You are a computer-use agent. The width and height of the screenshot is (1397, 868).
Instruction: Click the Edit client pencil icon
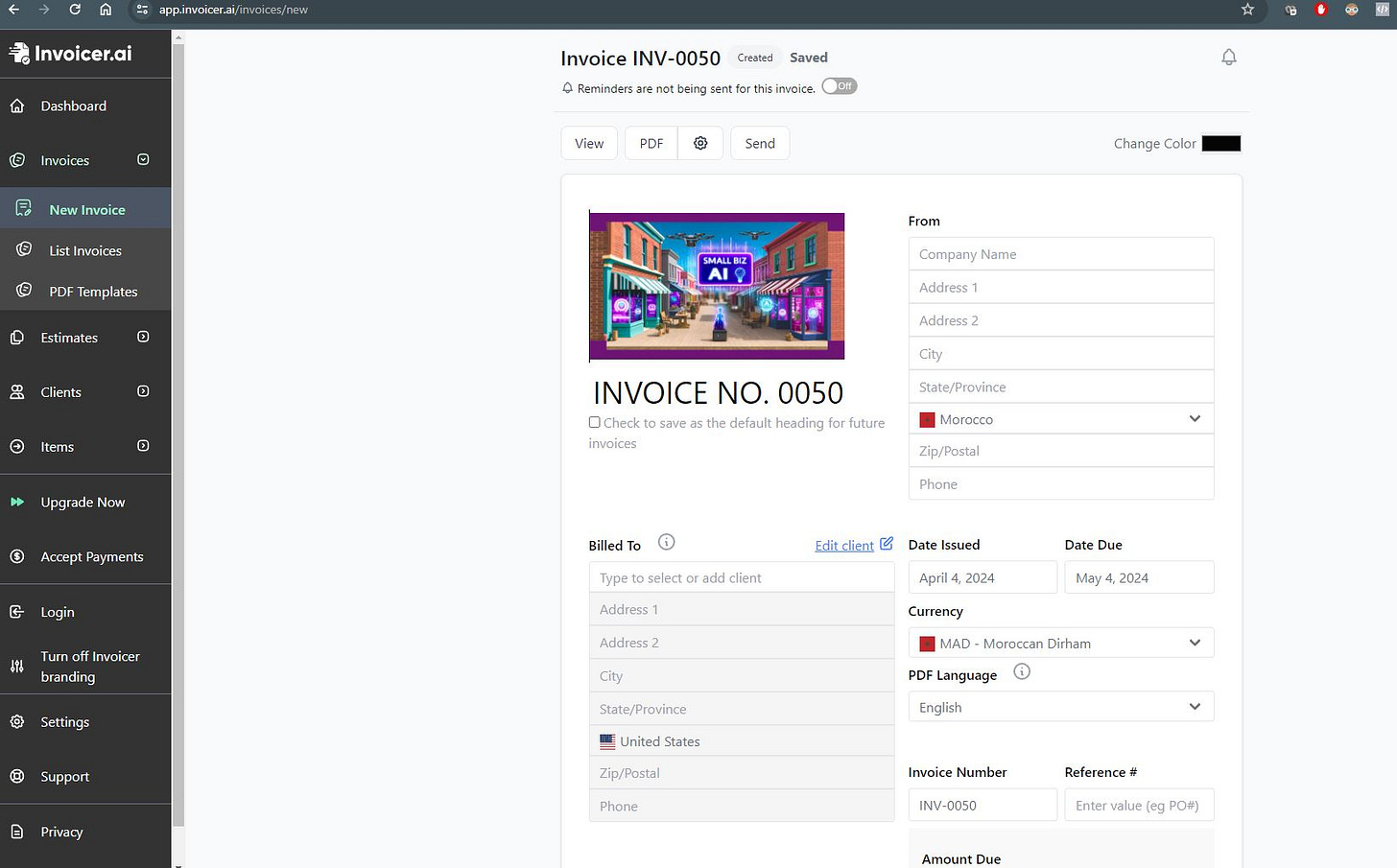tap(887, 544)
